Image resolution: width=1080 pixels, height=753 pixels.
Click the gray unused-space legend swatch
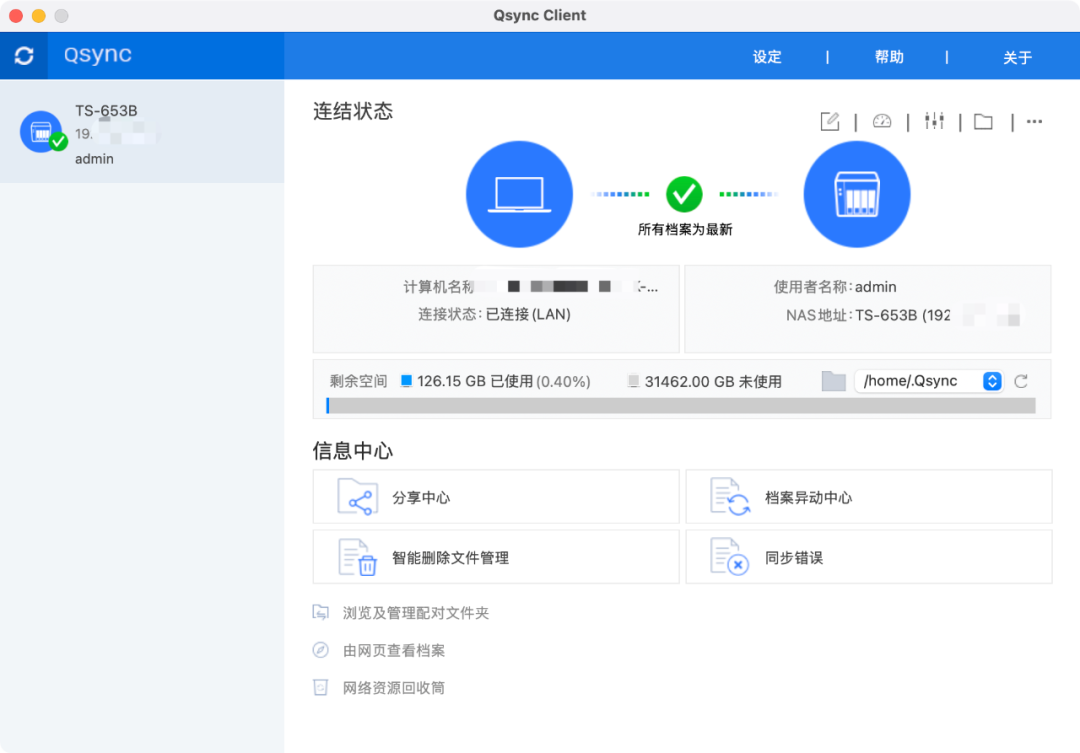tap(633, 380)
